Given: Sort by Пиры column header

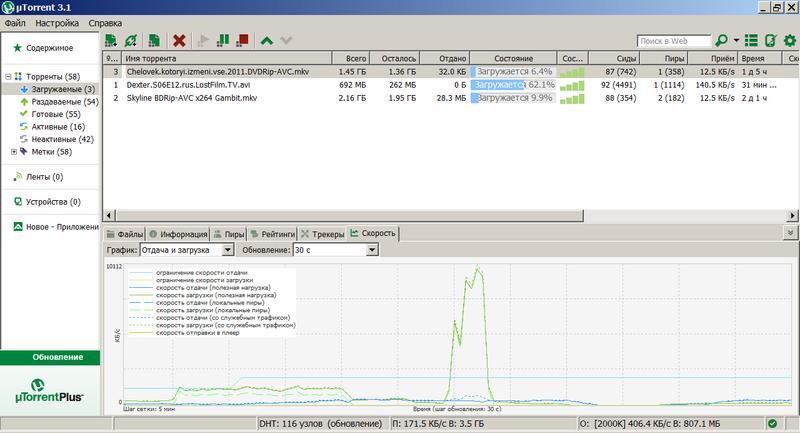Looking at the screenshot, I should pyautogui.click(x=663, y=58).
